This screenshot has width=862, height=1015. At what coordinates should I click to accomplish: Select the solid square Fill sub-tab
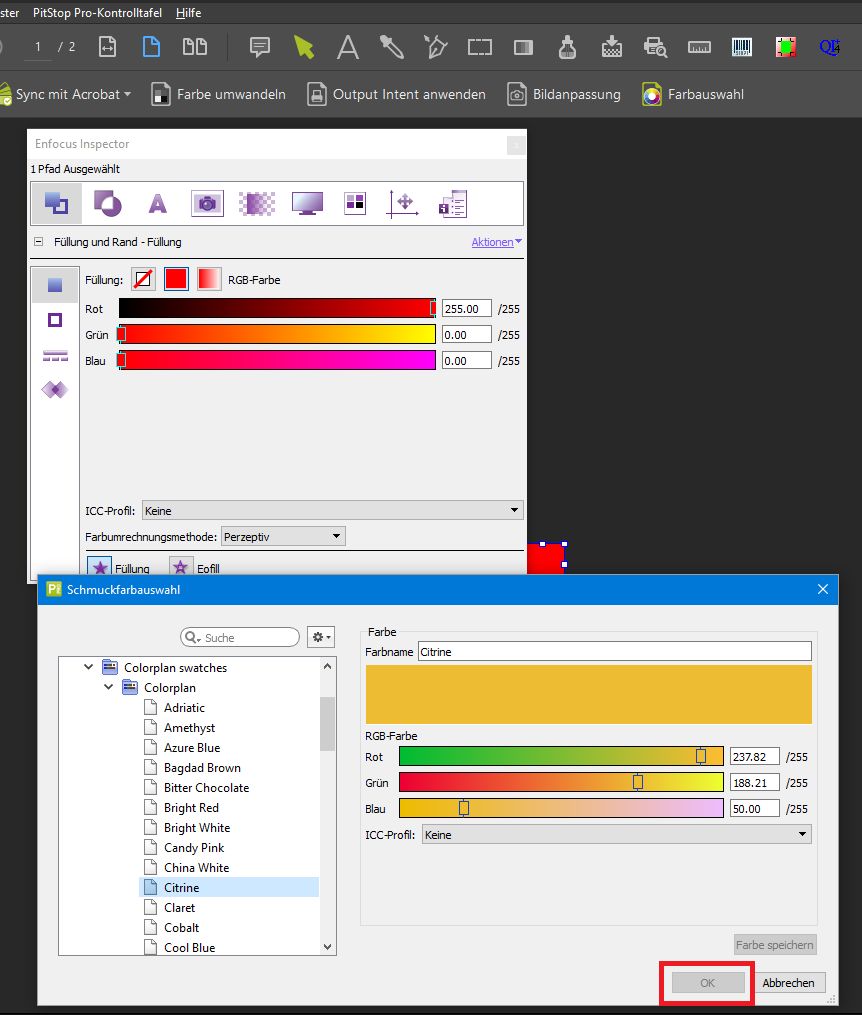point(55,285)
